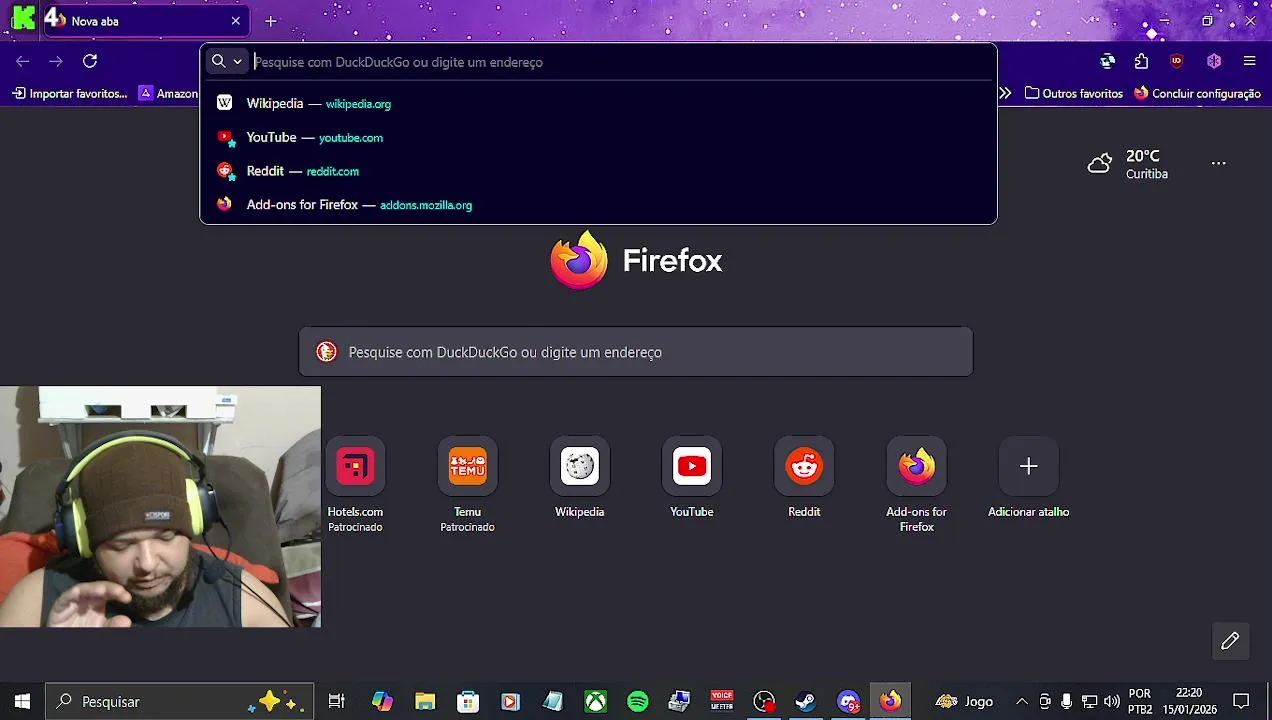Close the Nova aba tab
Viewport: 1272px width, 720px height.
pos(235,21)
